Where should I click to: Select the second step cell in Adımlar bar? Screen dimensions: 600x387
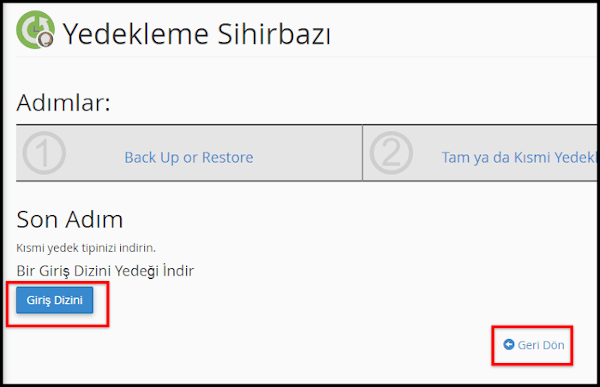pos(480,153)
